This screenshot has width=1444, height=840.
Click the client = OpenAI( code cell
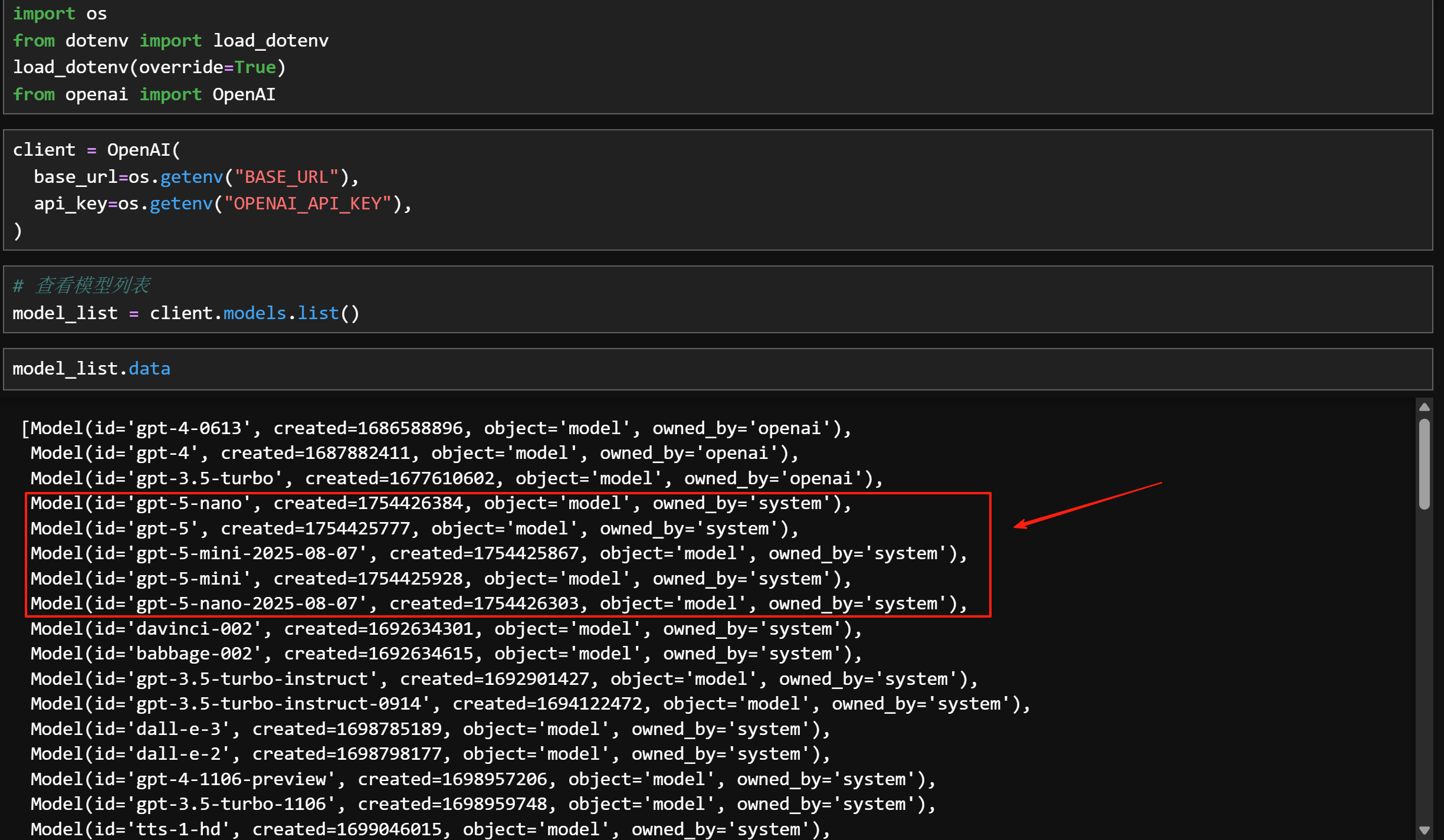tap(718, 190)
